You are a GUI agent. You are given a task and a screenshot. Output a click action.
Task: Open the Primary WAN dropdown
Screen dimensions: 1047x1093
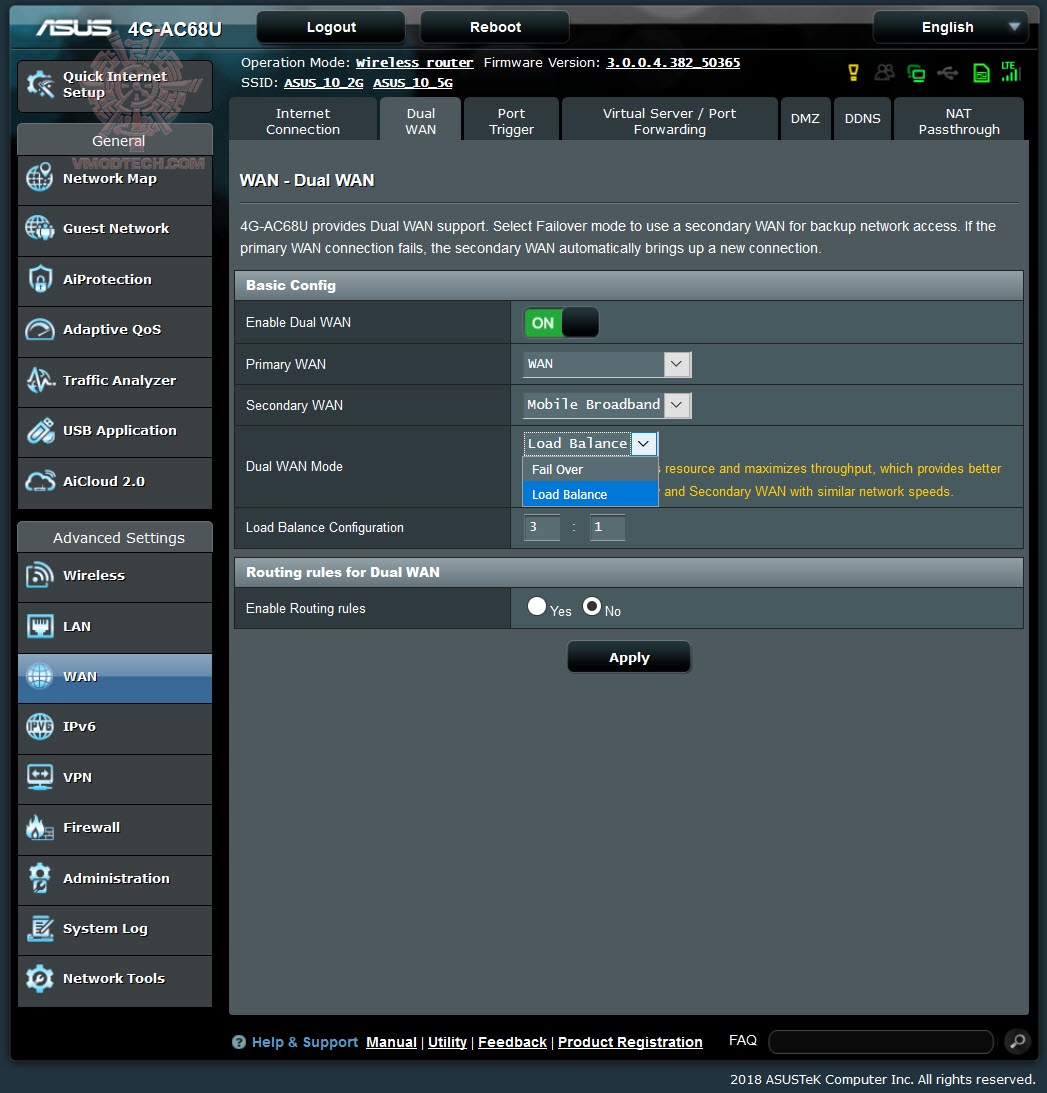[607, 364]
